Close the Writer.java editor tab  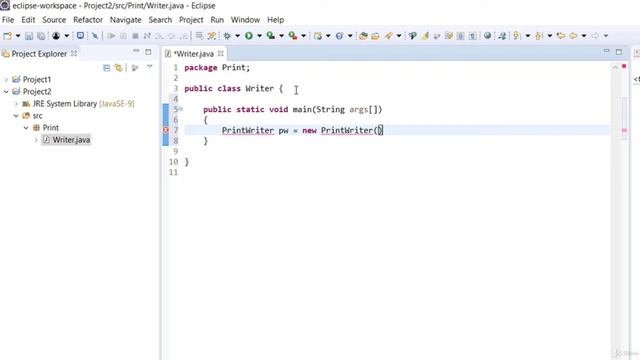pyautogui.click(x=221, y=53)
